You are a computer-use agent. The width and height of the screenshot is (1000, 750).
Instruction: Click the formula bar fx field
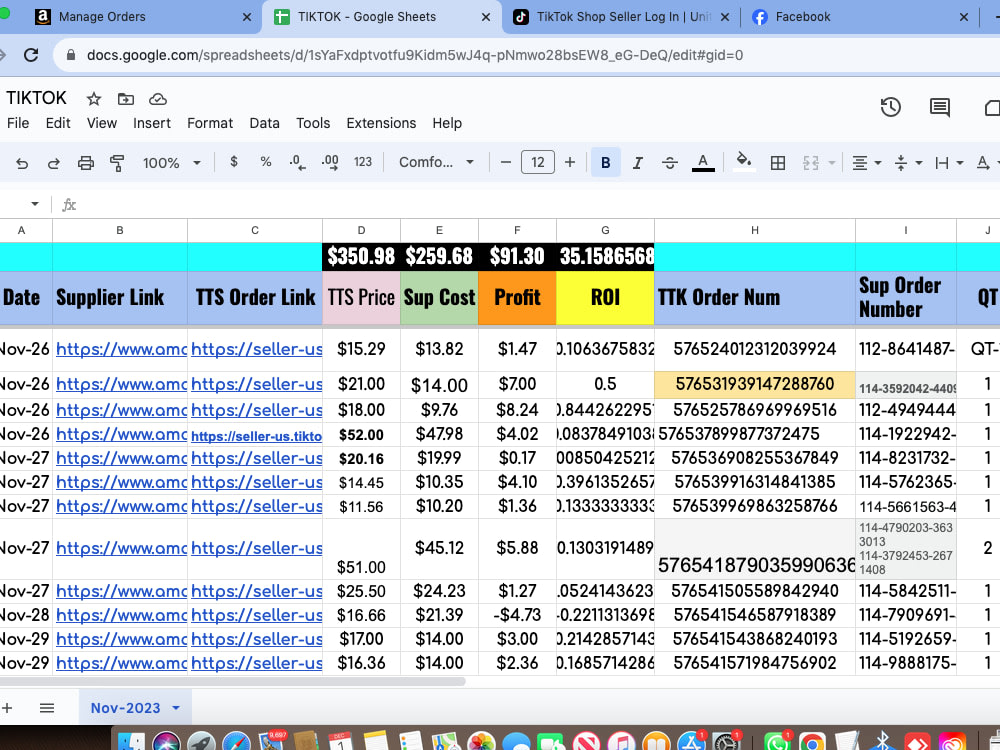coord(536,205)
